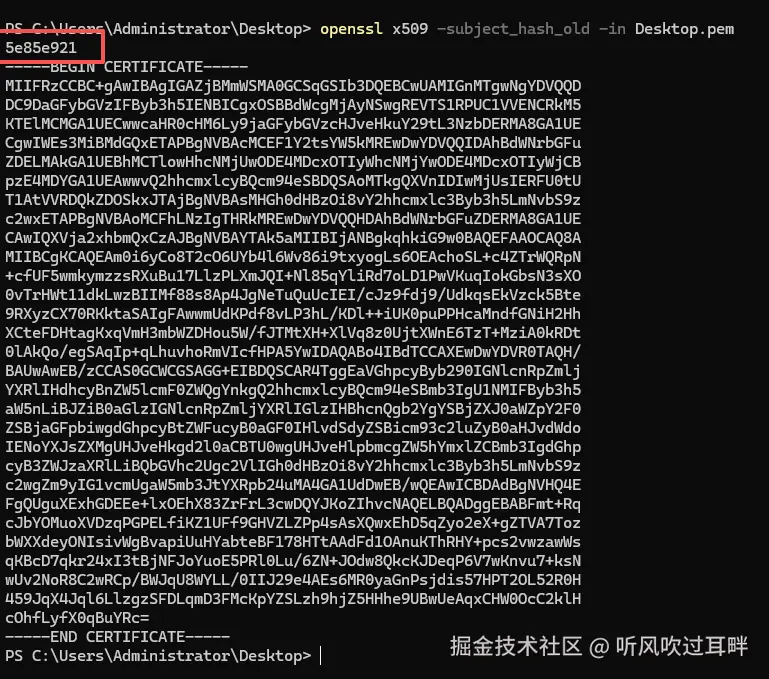The image size is (769, 679).
Task: Click the x509 subcommand text
Action: click(410, 29)
